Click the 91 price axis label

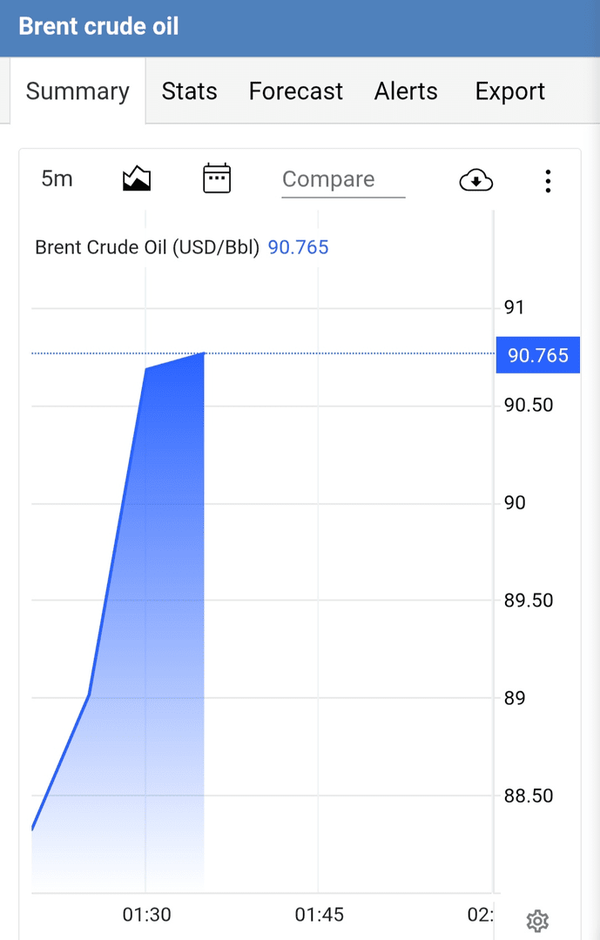click(x=514, y=308)
